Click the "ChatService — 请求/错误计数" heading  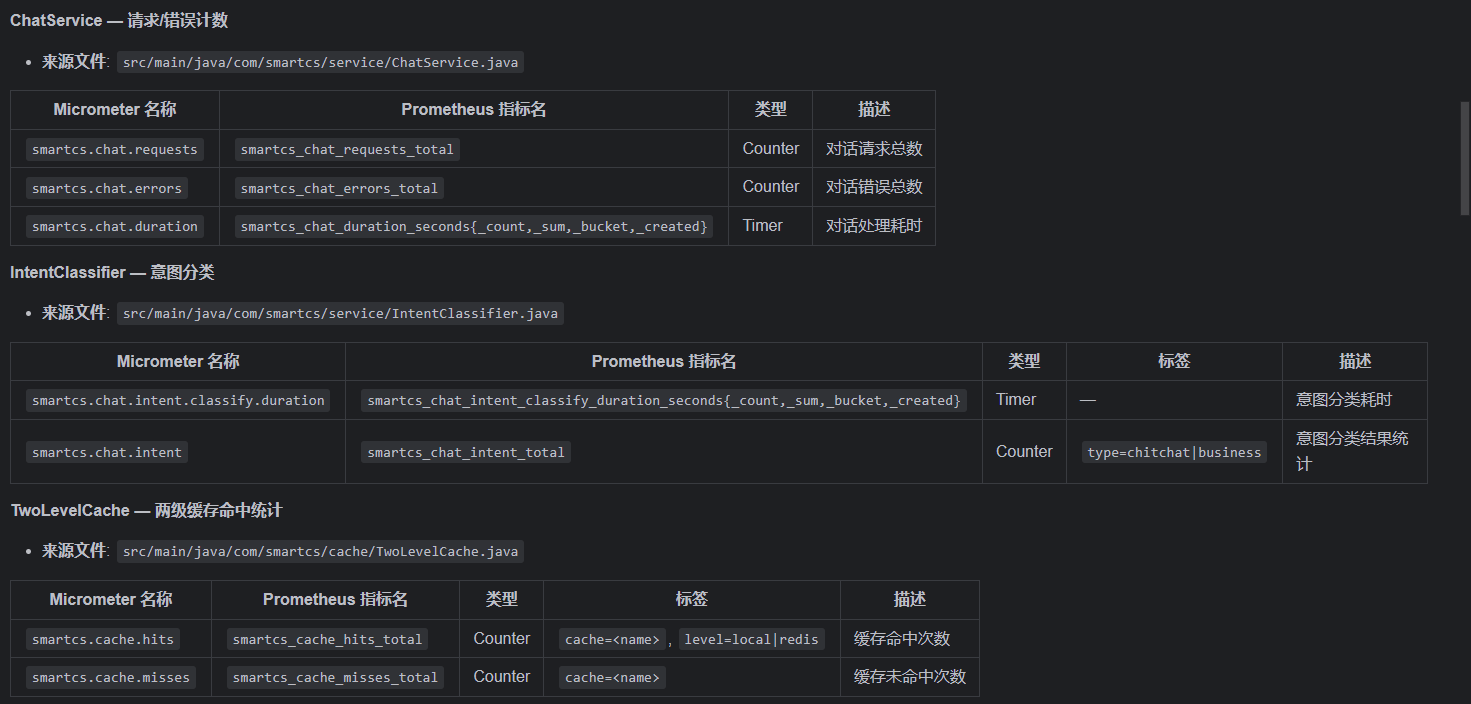119,20
